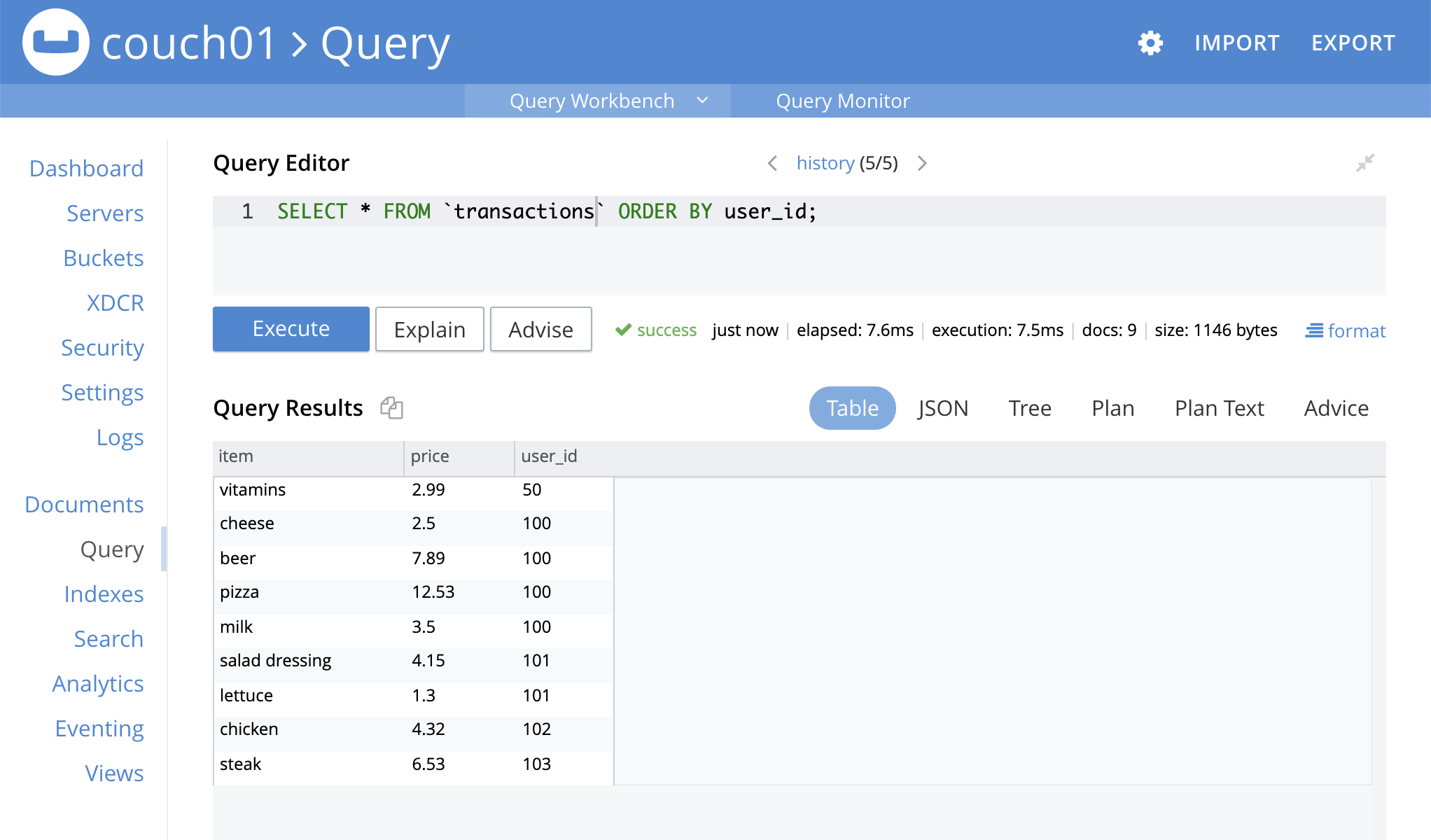Click the price value 6.53
Viewport: 1431px width, 840px height.
point(428,764)
